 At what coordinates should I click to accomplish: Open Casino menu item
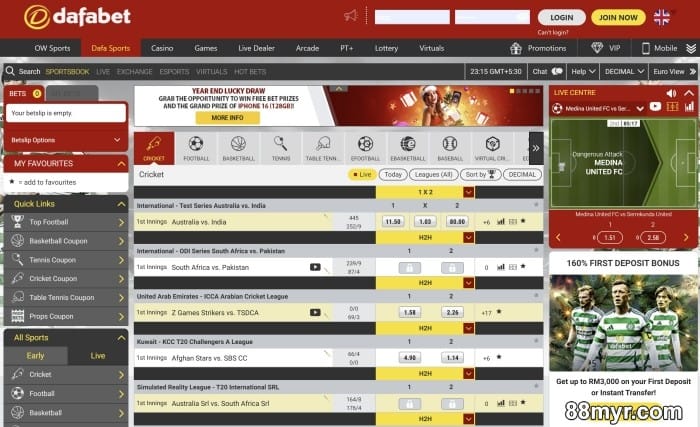pos(162,48)
